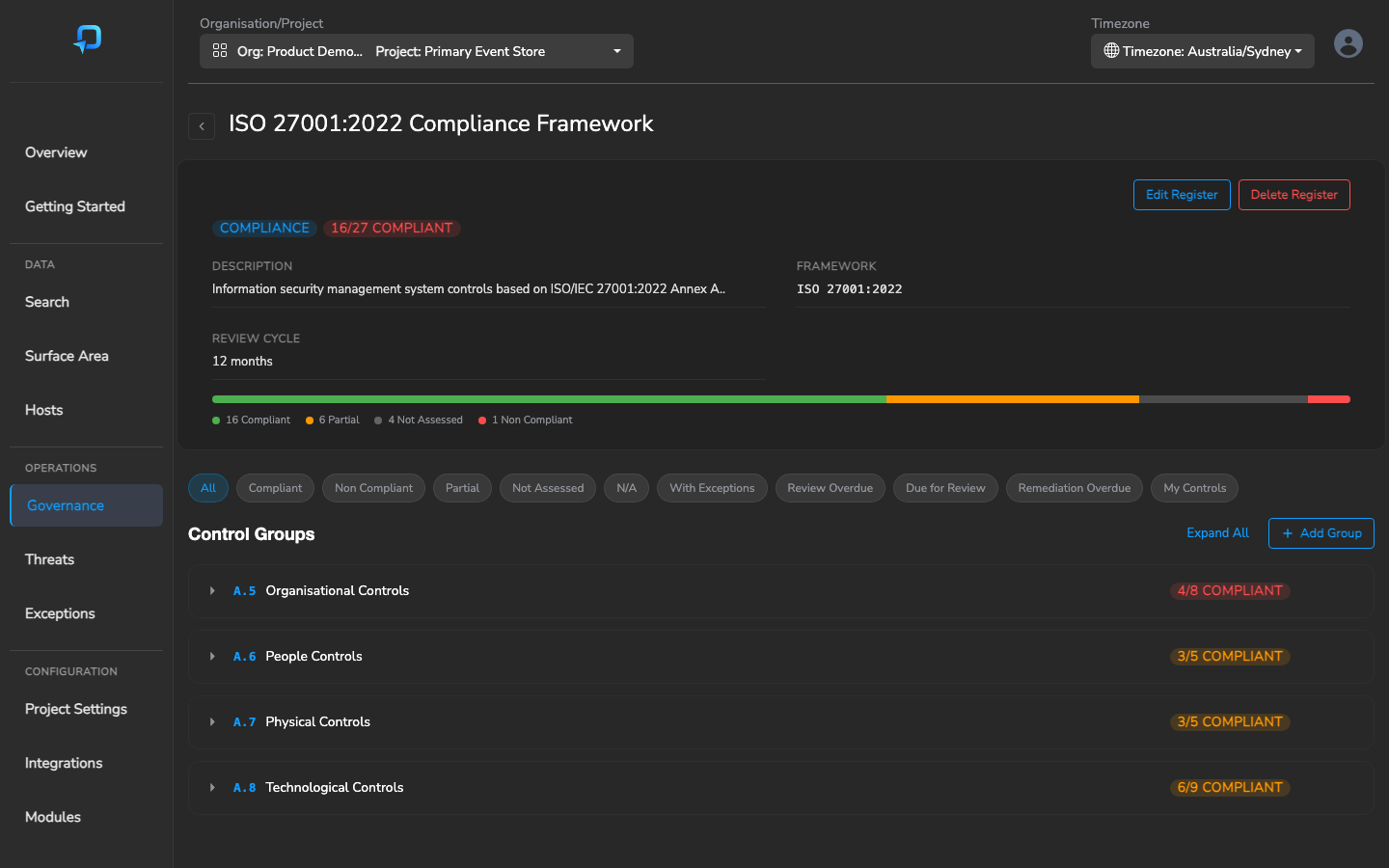Click the plus icon on Add Group

pyautogui.click(x=1288, y=533)
